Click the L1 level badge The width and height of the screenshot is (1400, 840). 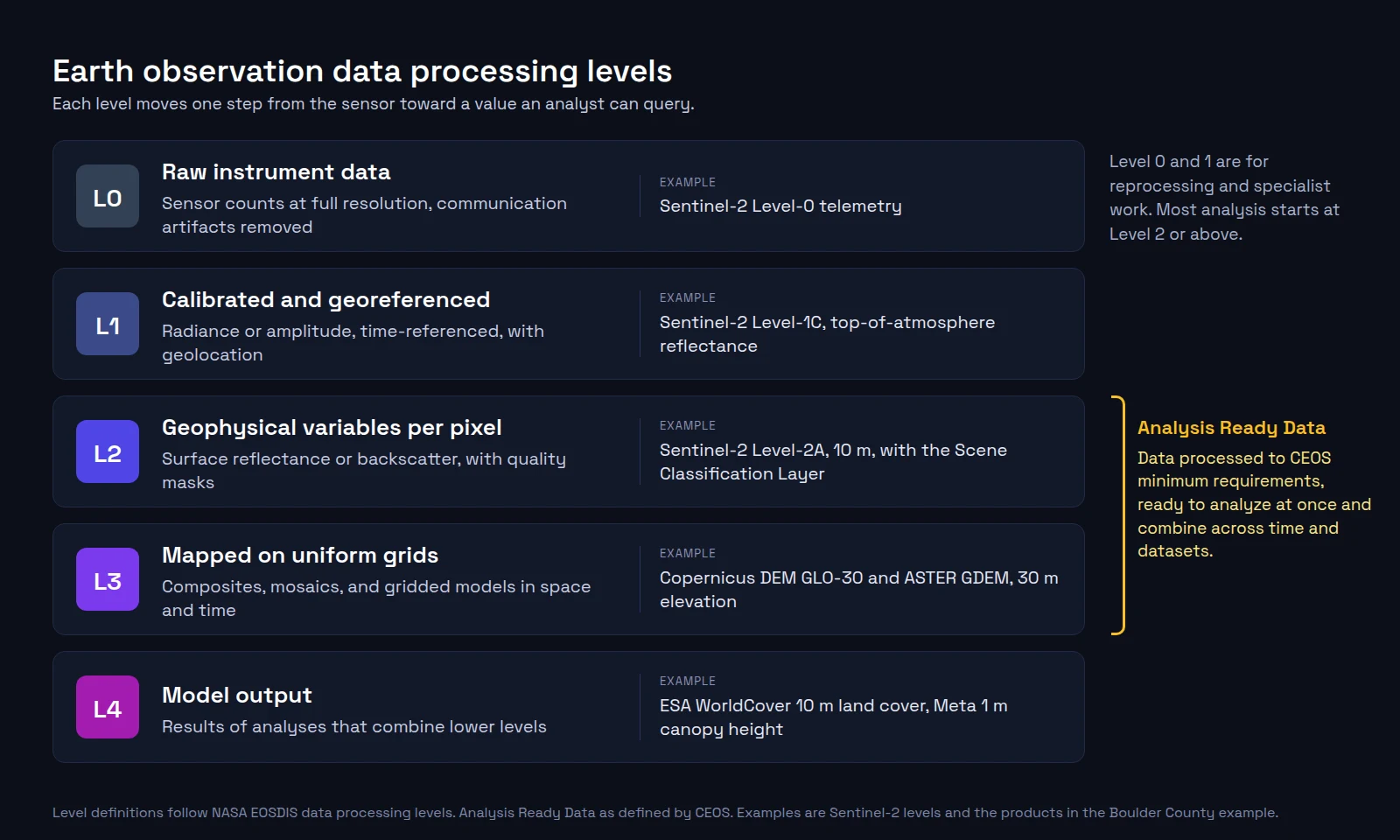tap(108, 324)
